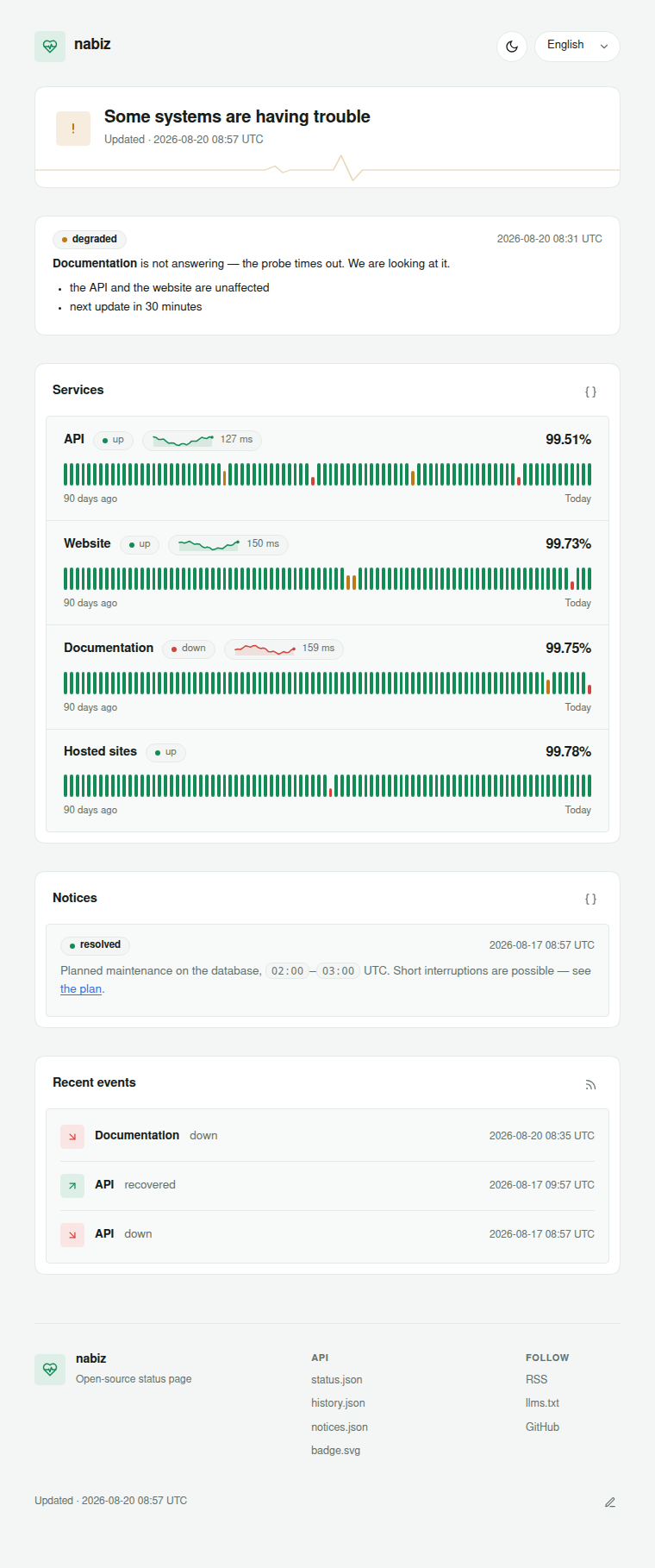Open the GitHub footer link
The height and width of the screenshot is (1568, 655).
pos(543,1427)
